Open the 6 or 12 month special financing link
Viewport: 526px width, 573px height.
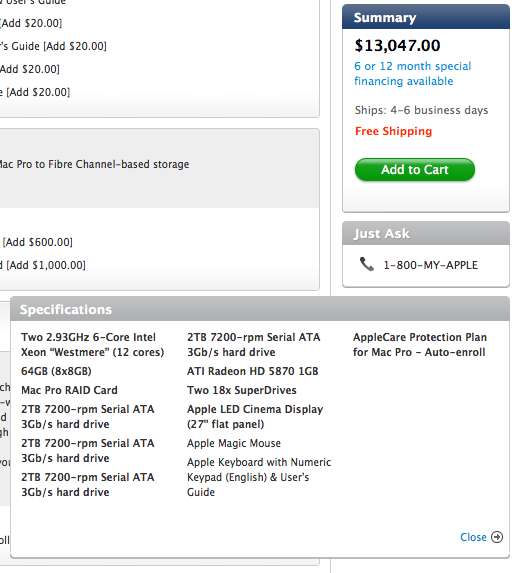(413, 73)
